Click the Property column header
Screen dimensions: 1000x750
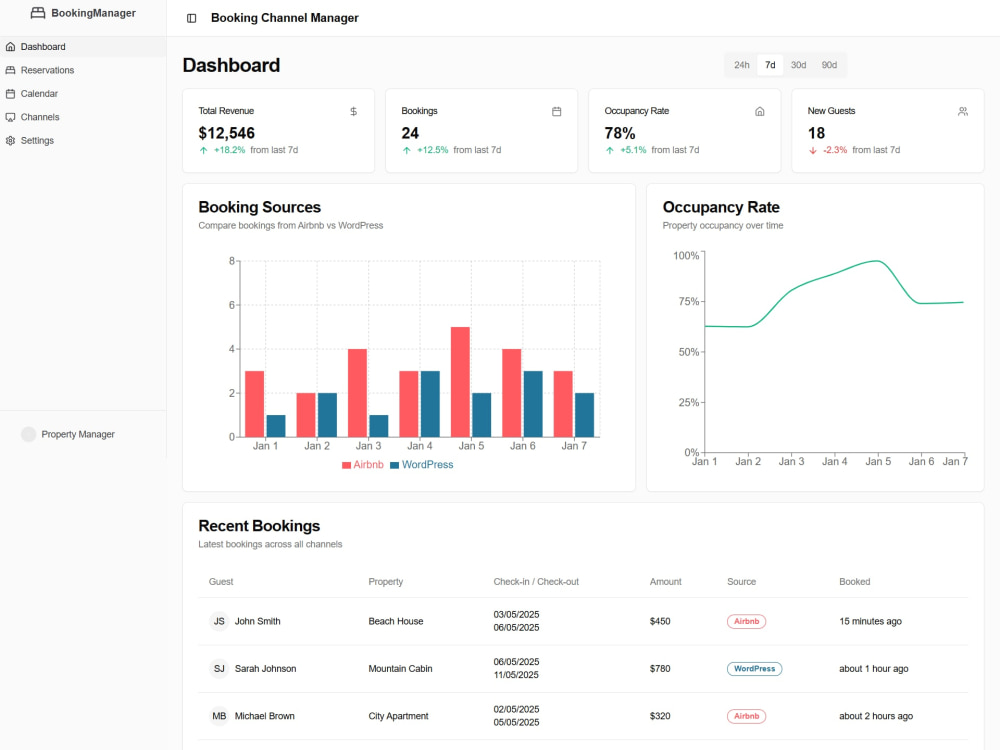coord(386,582)
